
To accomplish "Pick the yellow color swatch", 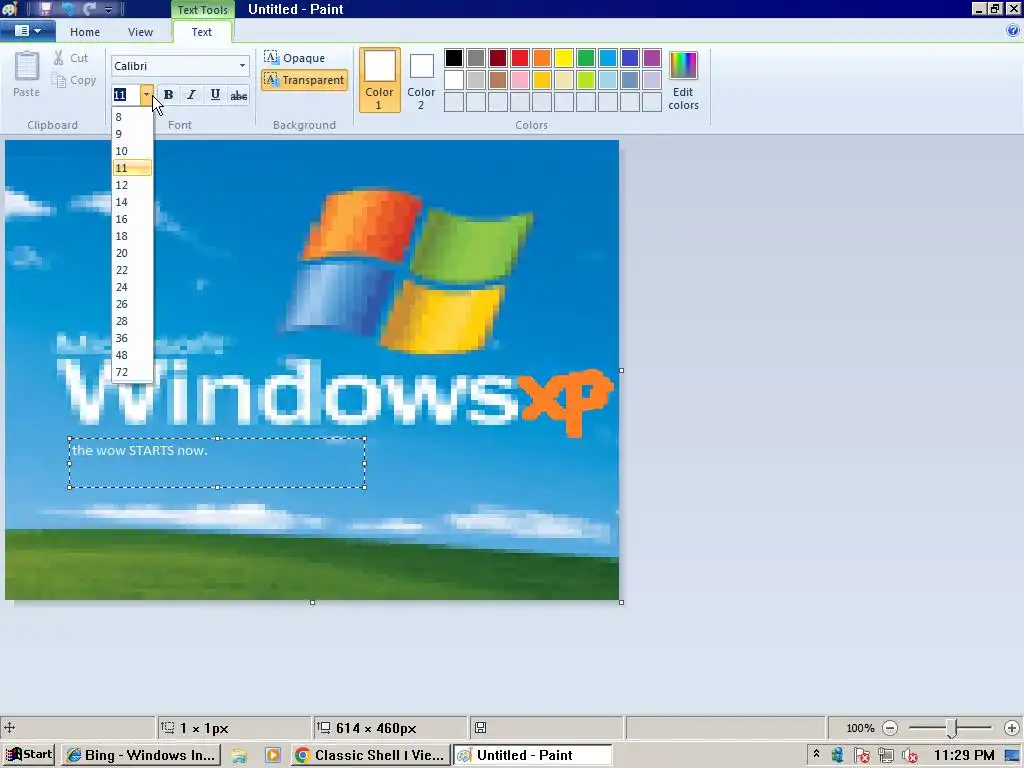I will 564,57.
